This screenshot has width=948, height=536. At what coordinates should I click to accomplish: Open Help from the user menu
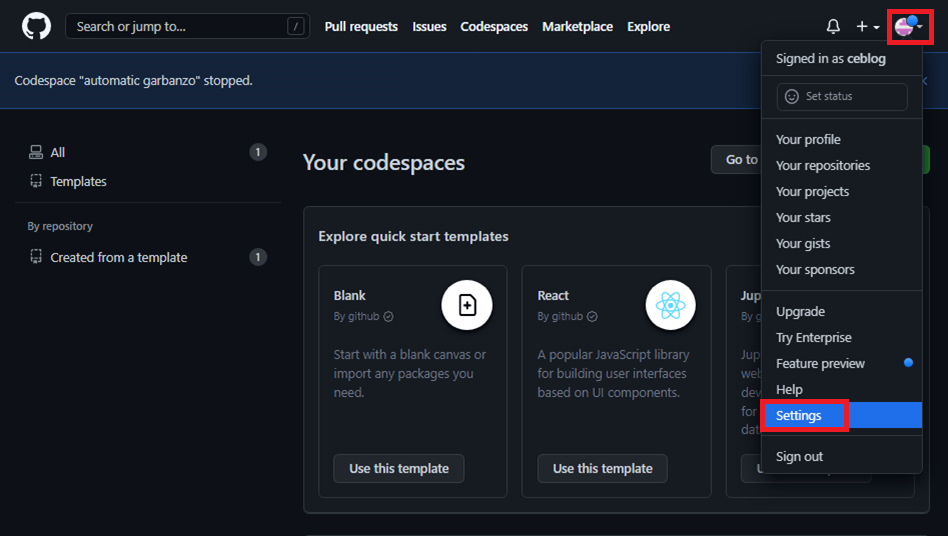(841, 390)
